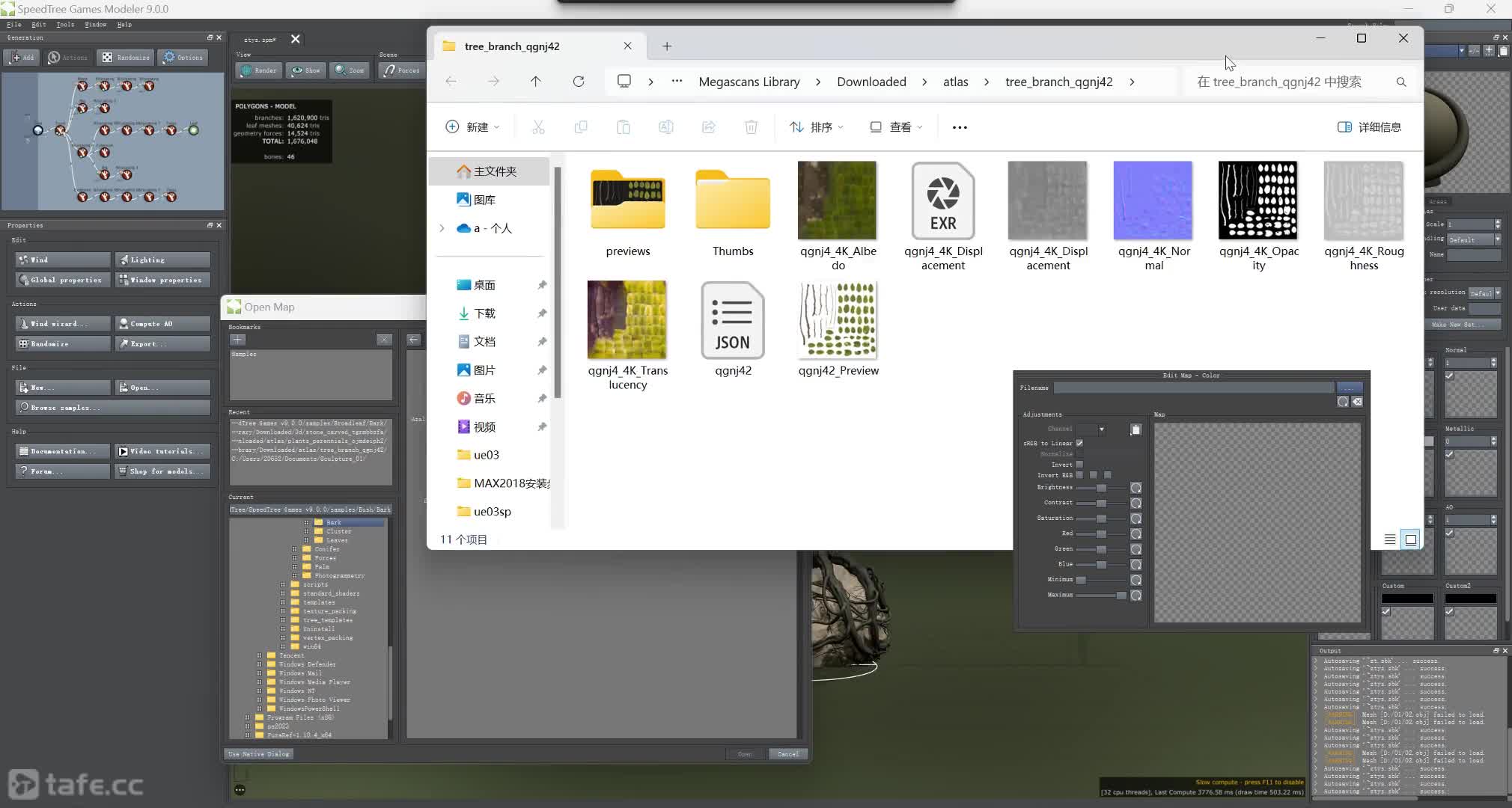1512x808 pixels.
Task: Open the 排序 sort dropdown in Explorer
Action: pos(817,127)
